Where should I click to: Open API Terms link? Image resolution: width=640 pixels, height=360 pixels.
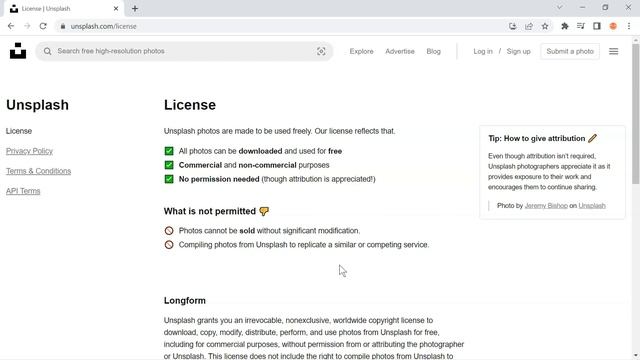(23, 191)
